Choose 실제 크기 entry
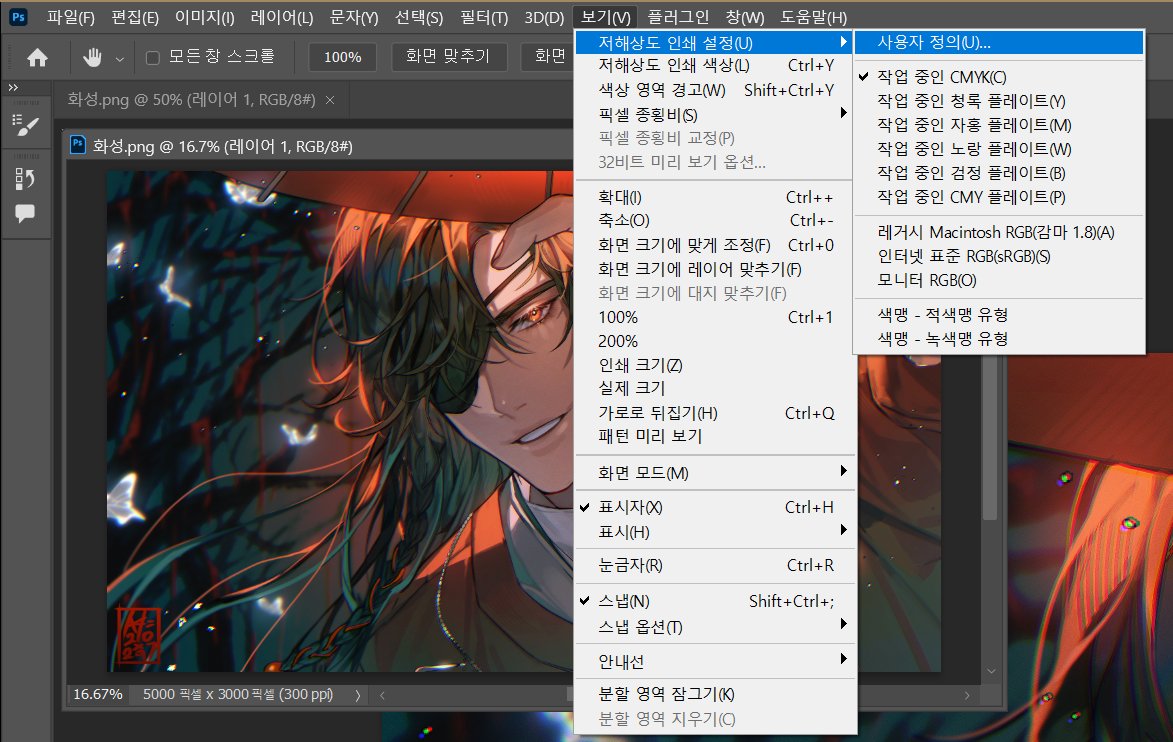1173x742 pixels. 714,387
